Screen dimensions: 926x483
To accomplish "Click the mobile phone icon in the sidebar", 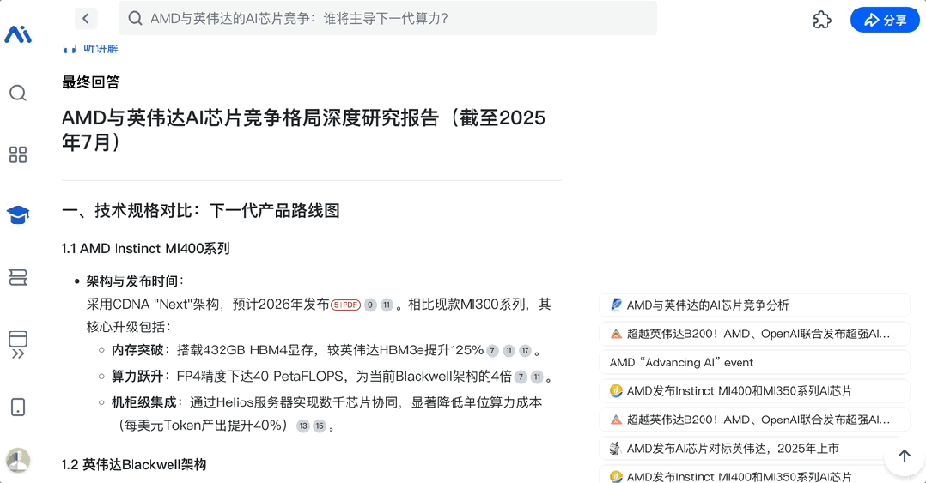I will [x=18, y=407].
